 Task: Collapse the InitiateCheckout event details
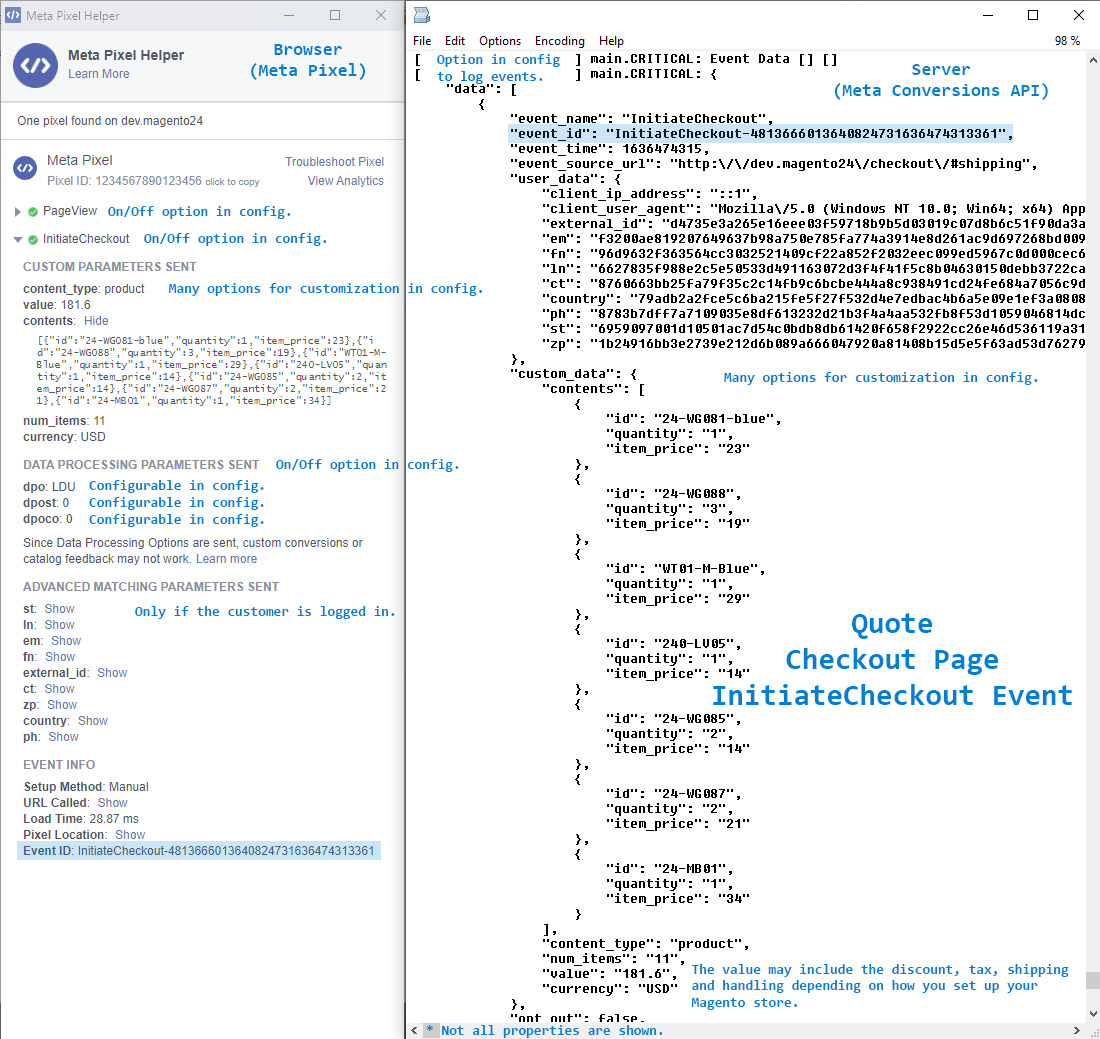pos(17,238)
